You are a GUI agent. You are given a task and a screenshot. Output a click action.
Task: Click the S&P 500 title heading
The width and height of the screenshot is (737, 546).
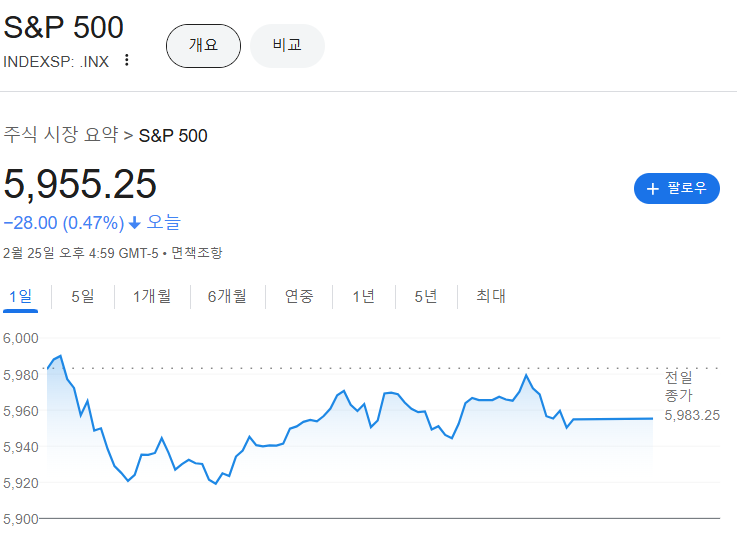pyautogui.click(x=63, y=27)
